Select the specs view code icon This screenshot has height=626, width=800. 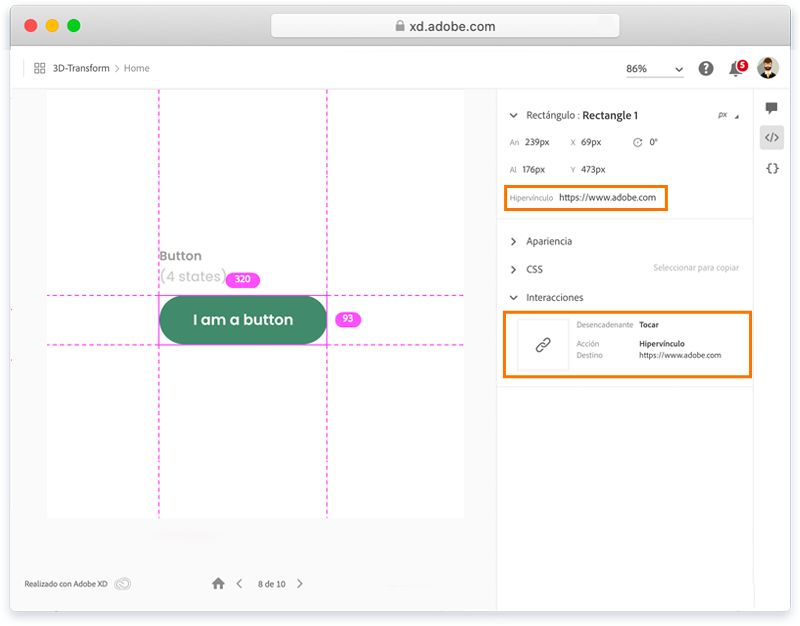click(772, 138)
